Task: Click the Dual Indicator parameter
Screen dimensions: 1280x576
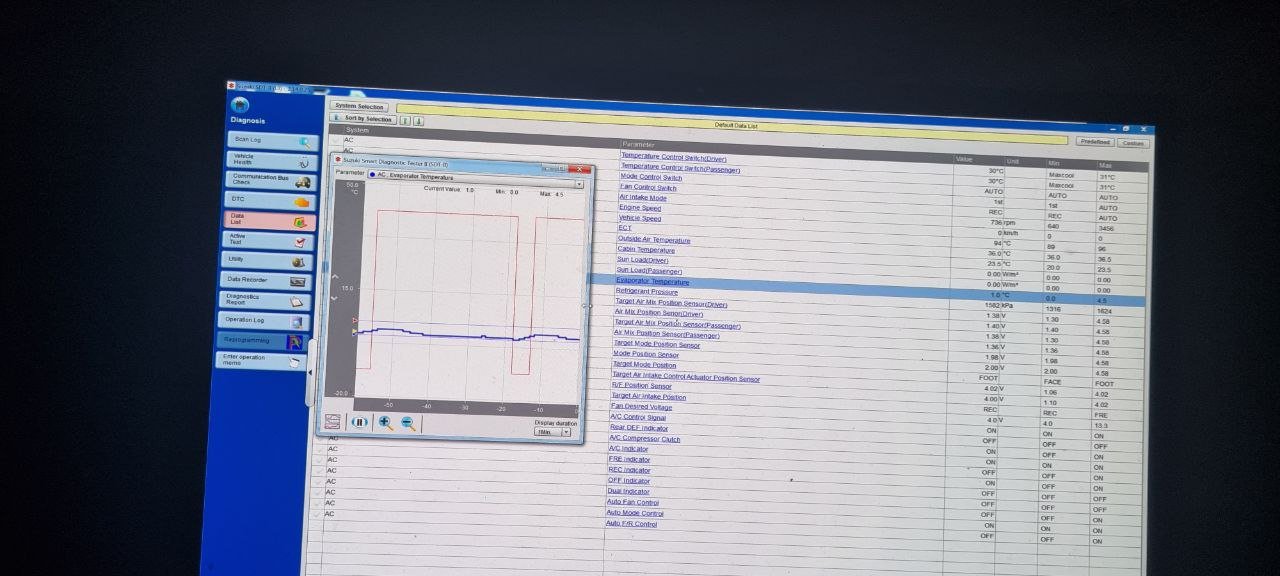Action: (628, 491)
